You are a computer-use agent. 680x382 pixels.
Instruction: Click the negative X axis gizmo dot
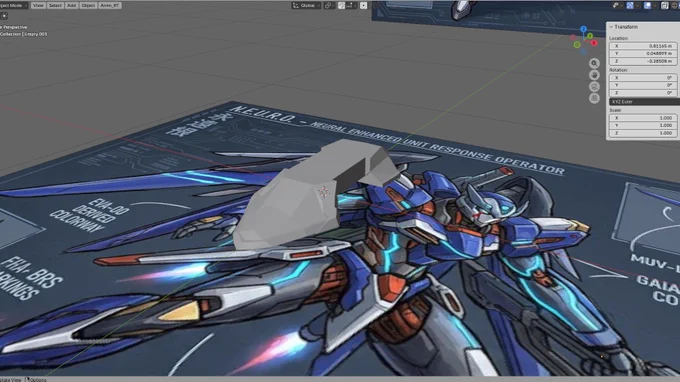pos(573,38)
